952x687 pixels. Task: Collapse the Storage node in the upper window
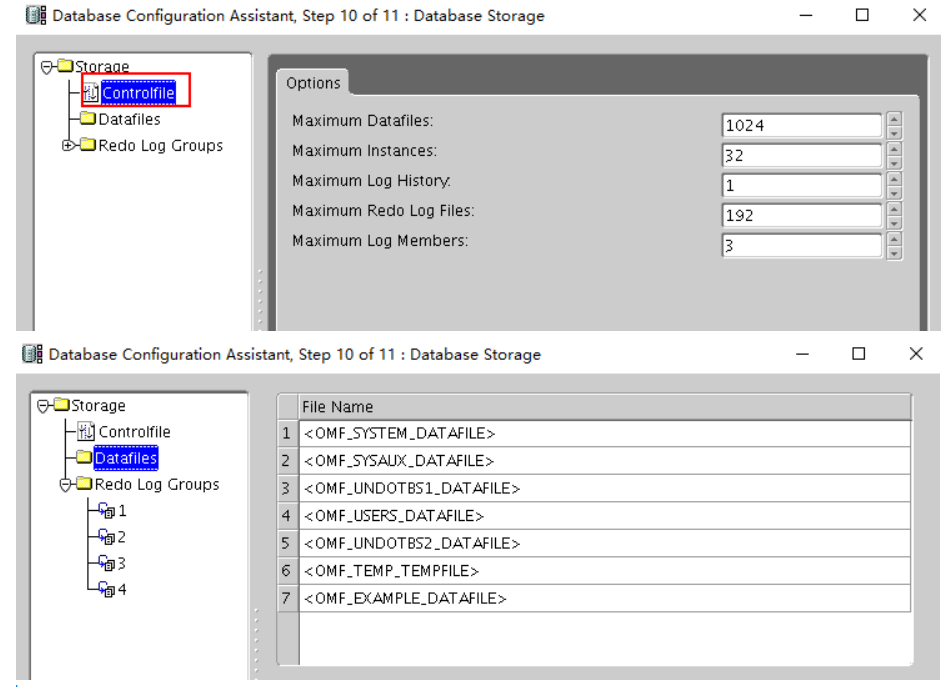(x=46, y=67)
